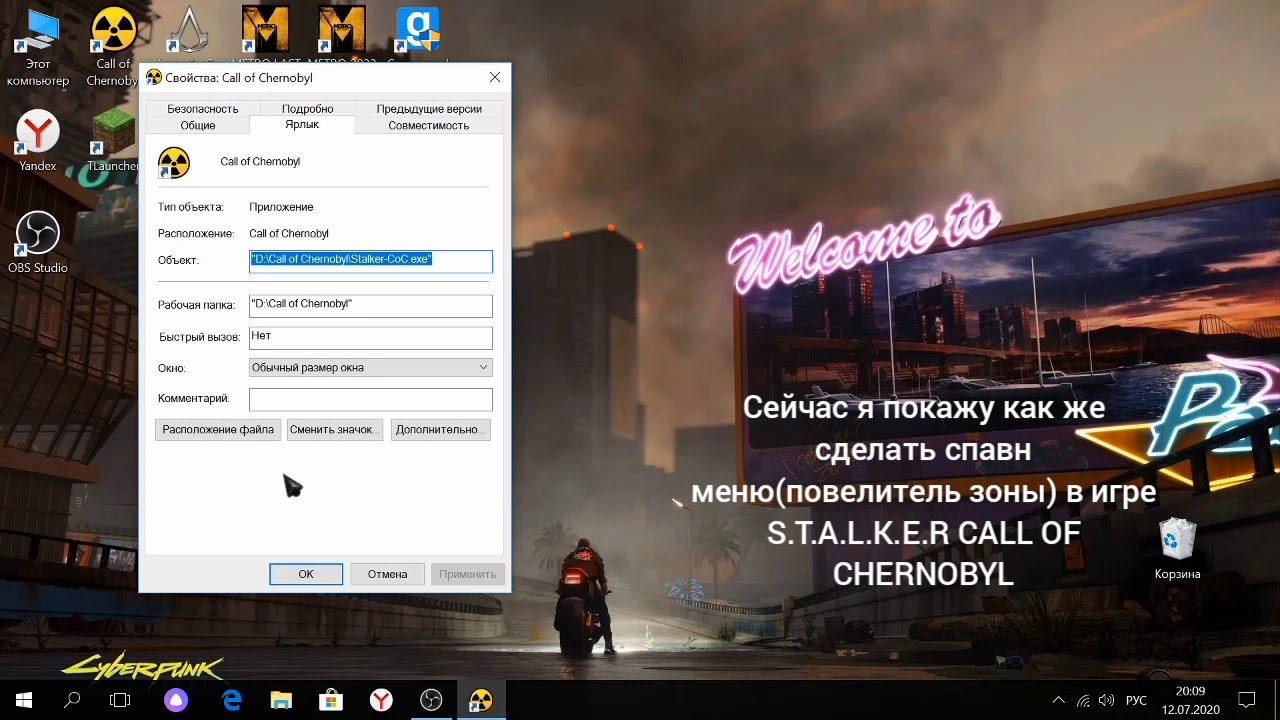Open Microsoft Store from the taskbar

pos(331,700)
